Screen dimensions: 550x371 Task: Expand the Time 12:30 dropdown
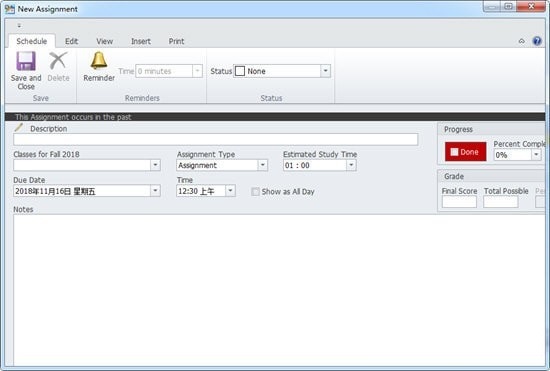pyautogui.click(x=230, y=191)
